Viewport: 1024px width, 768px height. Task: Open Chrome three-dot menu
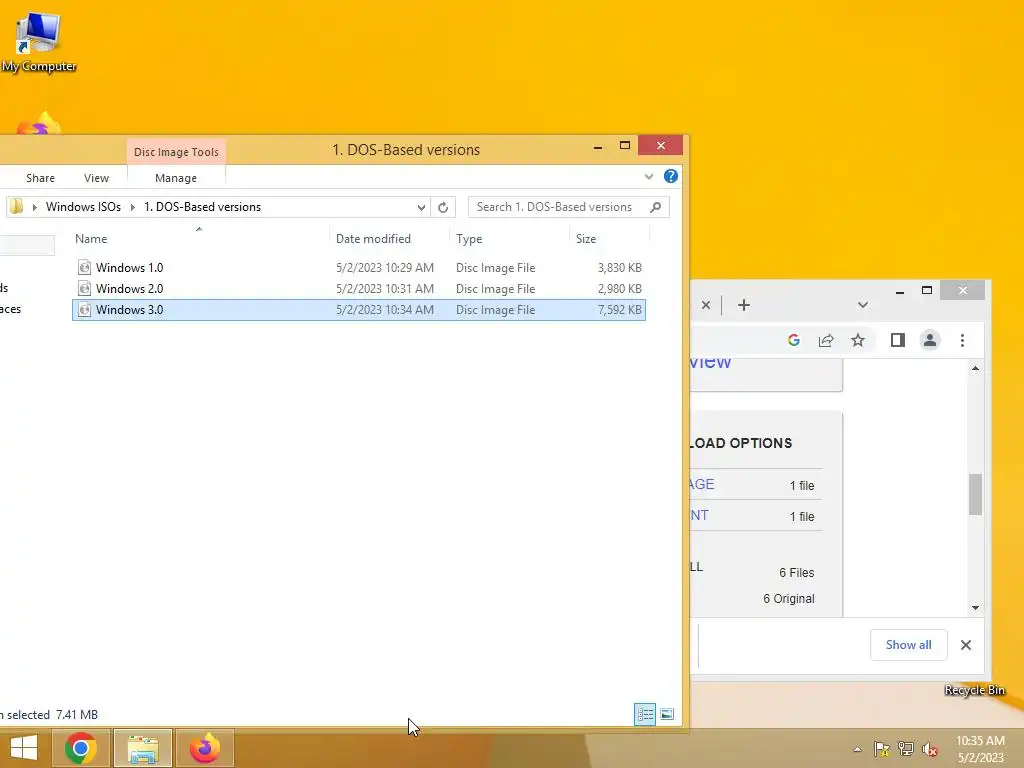[962, 340]
